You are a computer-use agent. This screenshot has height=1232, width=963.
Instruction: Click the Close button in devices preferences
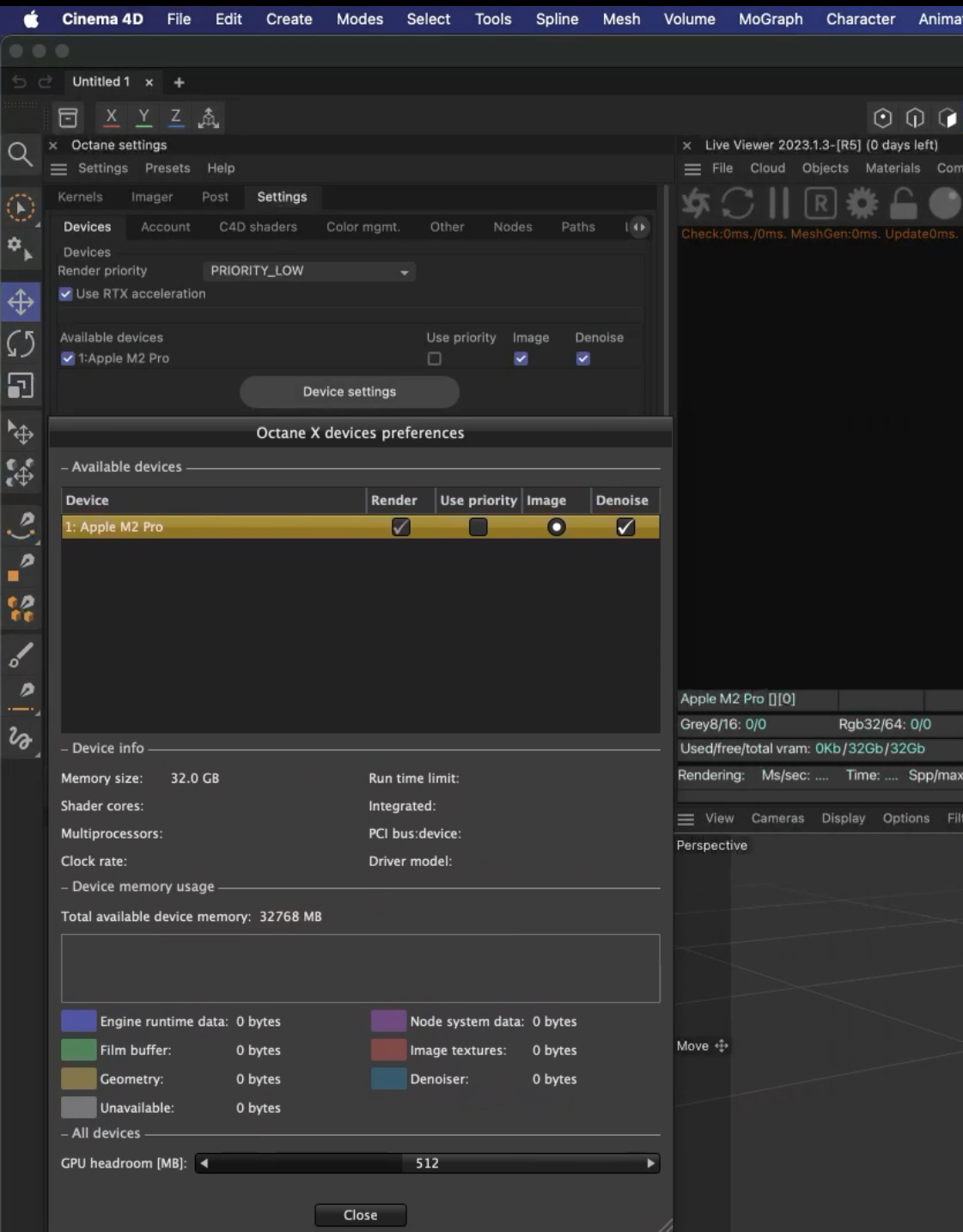[x=360, y=1215]
